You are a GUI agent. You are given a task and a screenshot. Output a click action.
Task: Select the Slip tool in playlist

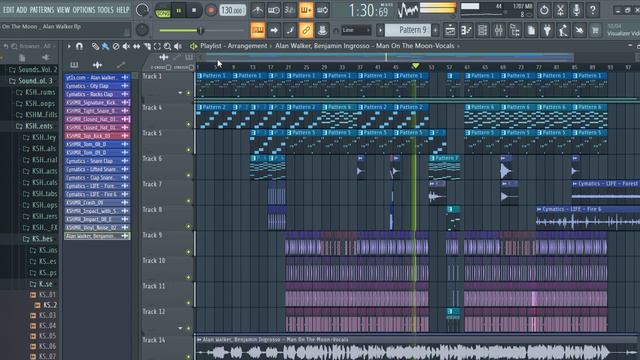tap(136, 47)
